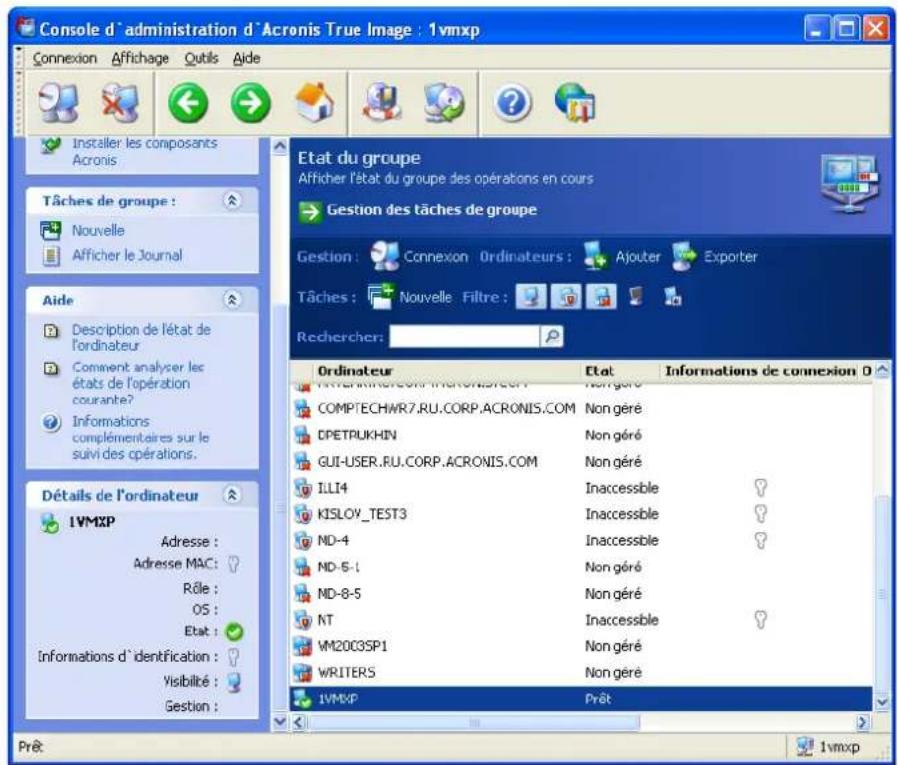Open the Aide menu in menu bar
The width and height of the screenshot is (898, 765).
tap(246, 58)
